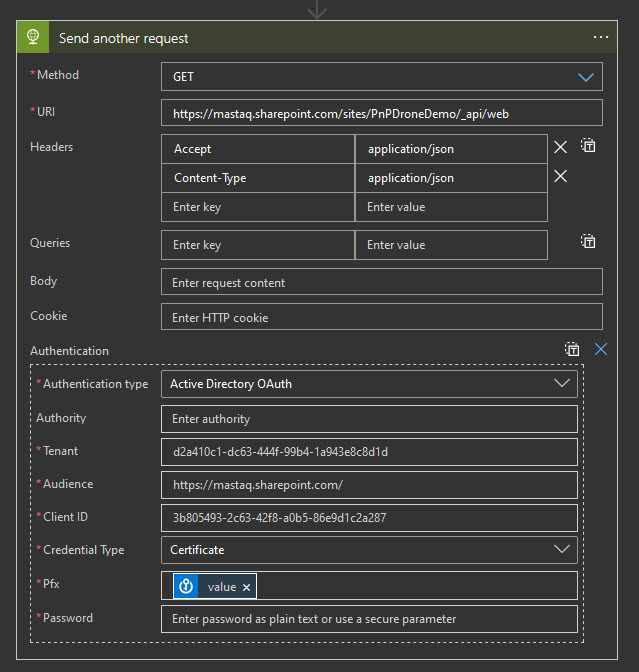The height and width of the screenshot is (672, 639).
Task: Remove the Pfx value token
Action: (x=247, y=587)
